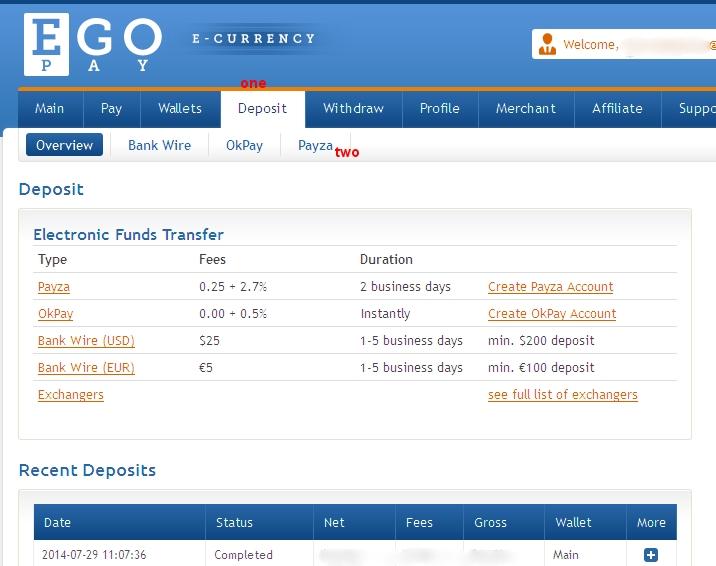716x566 pixels.
Task: Open the Profile tab
Action: (x=440, y=109)
